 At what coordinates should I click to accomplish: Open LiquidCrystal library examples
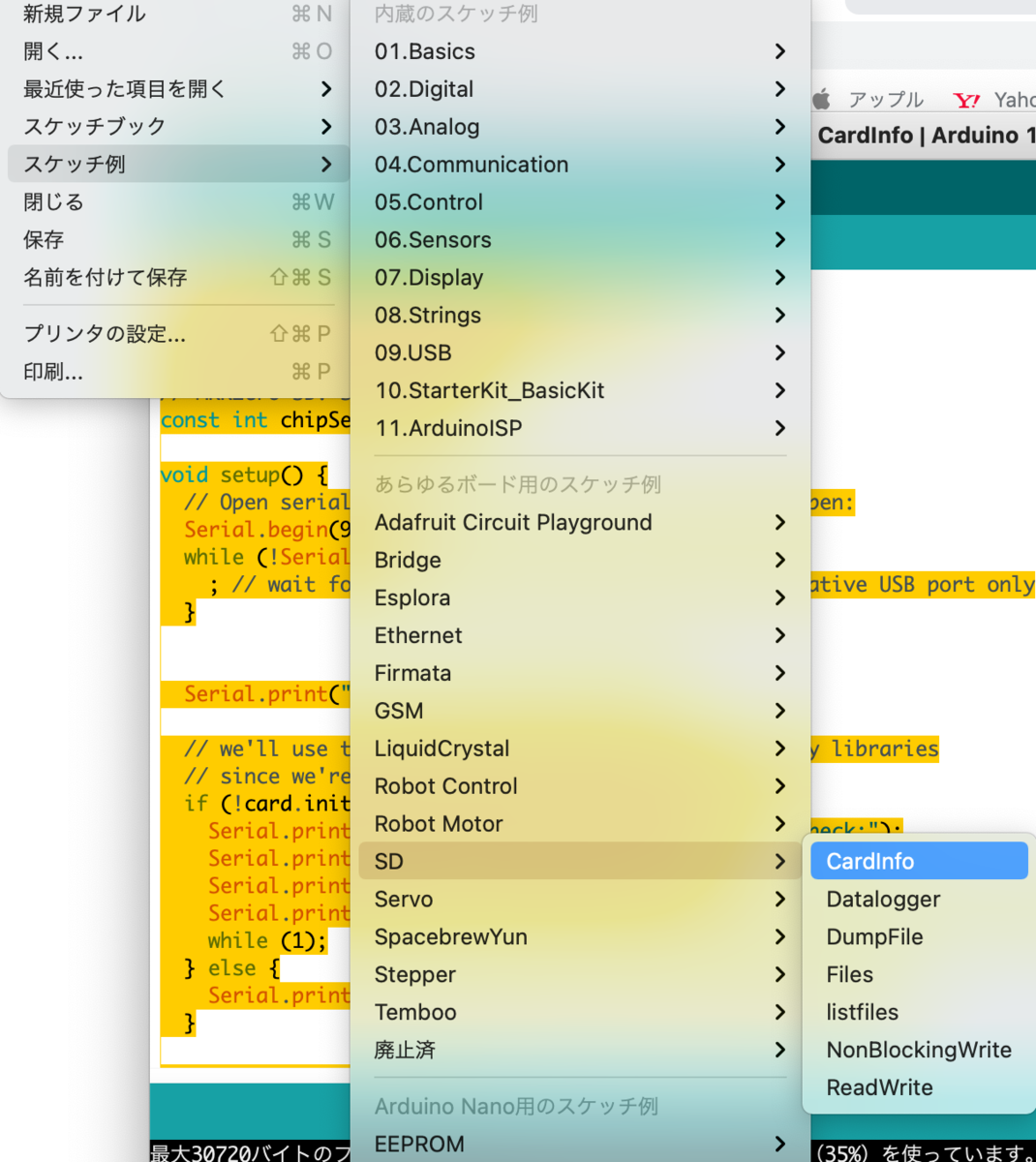tap(580, 749)
